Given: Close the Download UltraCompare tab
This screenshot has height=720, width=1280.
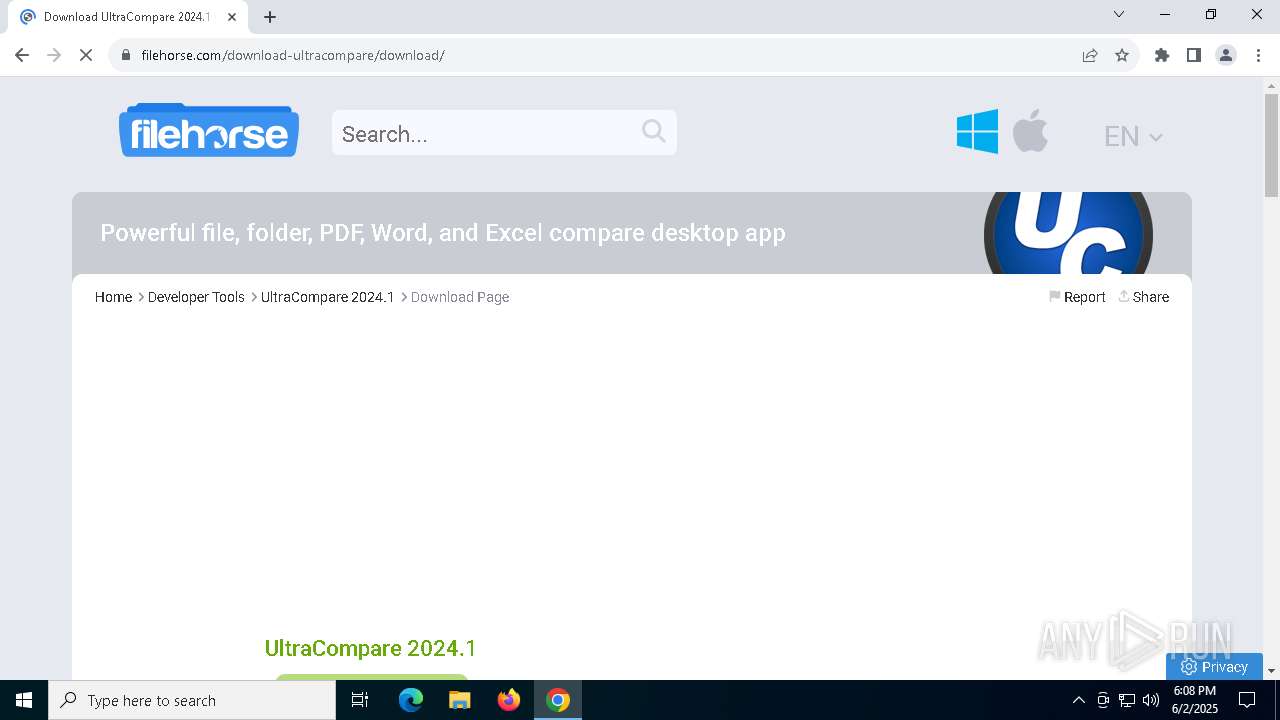Looking at the screenshot, I should click(232, 17).
